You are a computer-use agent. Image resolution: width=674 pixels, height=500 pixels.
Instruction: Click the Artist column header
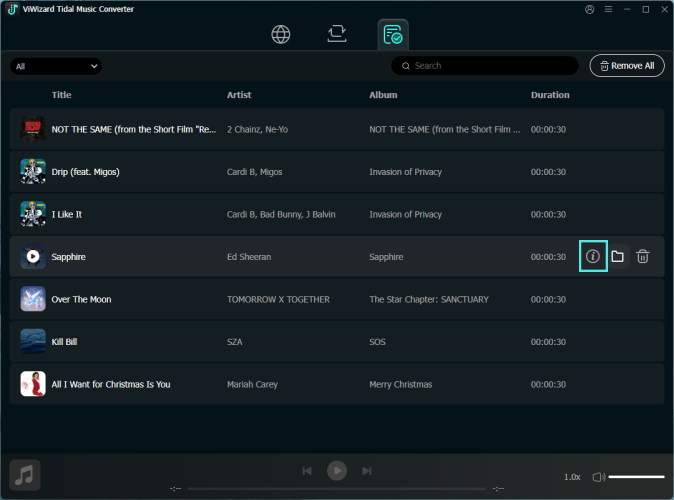coord(239,95)
